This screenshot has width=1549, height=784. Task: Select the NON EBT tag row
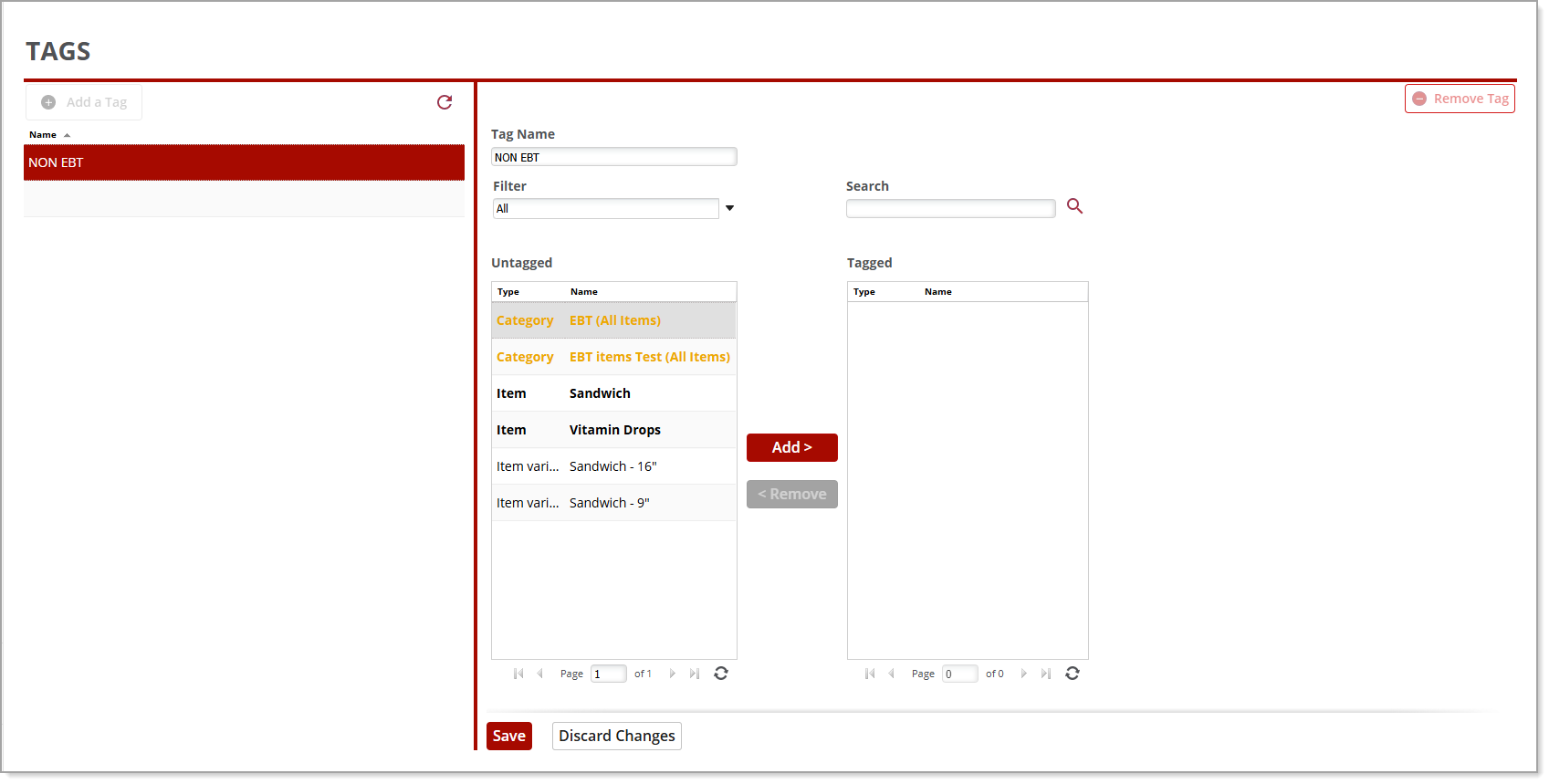244,162
